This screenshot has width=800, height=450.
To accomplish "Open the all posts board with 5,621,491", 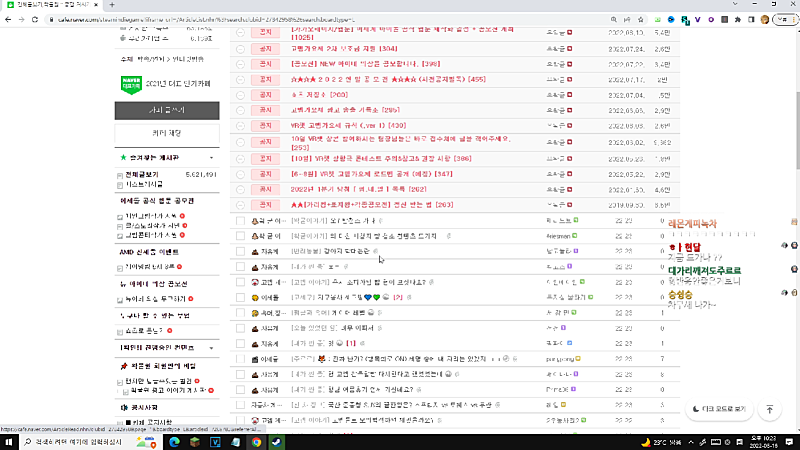I will 142,174.
